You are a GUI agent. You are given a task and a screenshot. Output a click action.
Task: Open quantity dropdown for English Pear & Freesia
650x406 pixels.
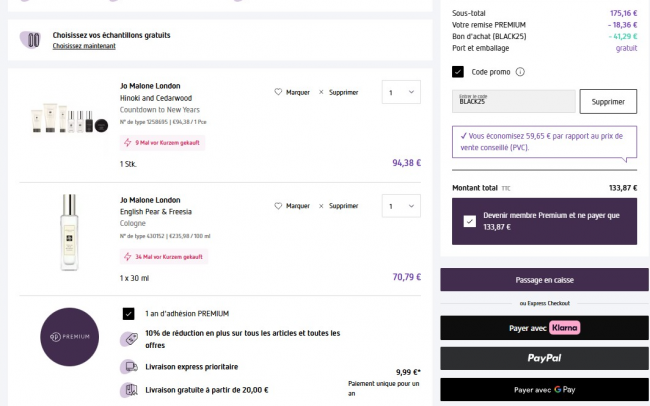click(401, 207)
